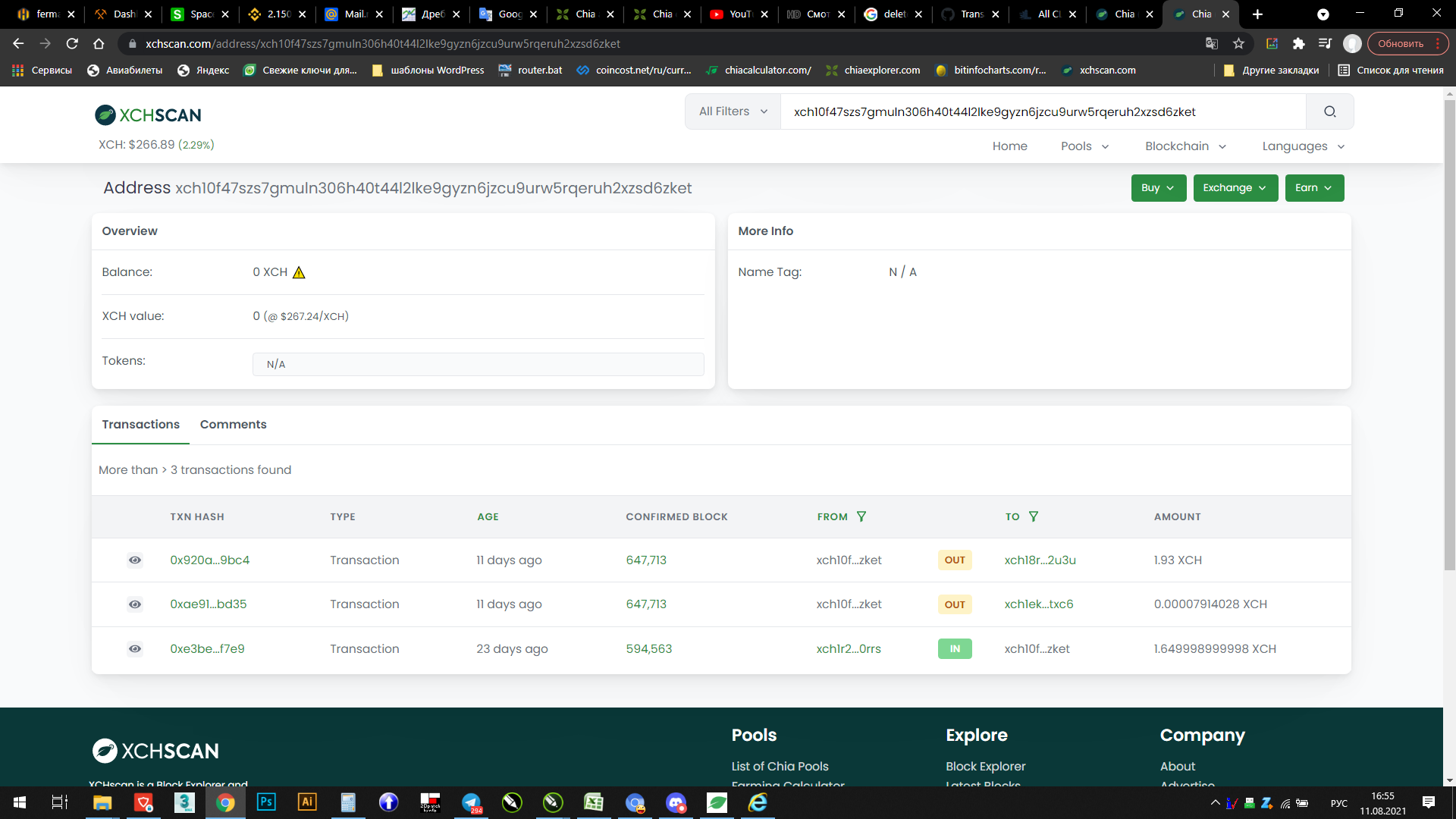Bookmark this page with star icon

coord(1238,44)
